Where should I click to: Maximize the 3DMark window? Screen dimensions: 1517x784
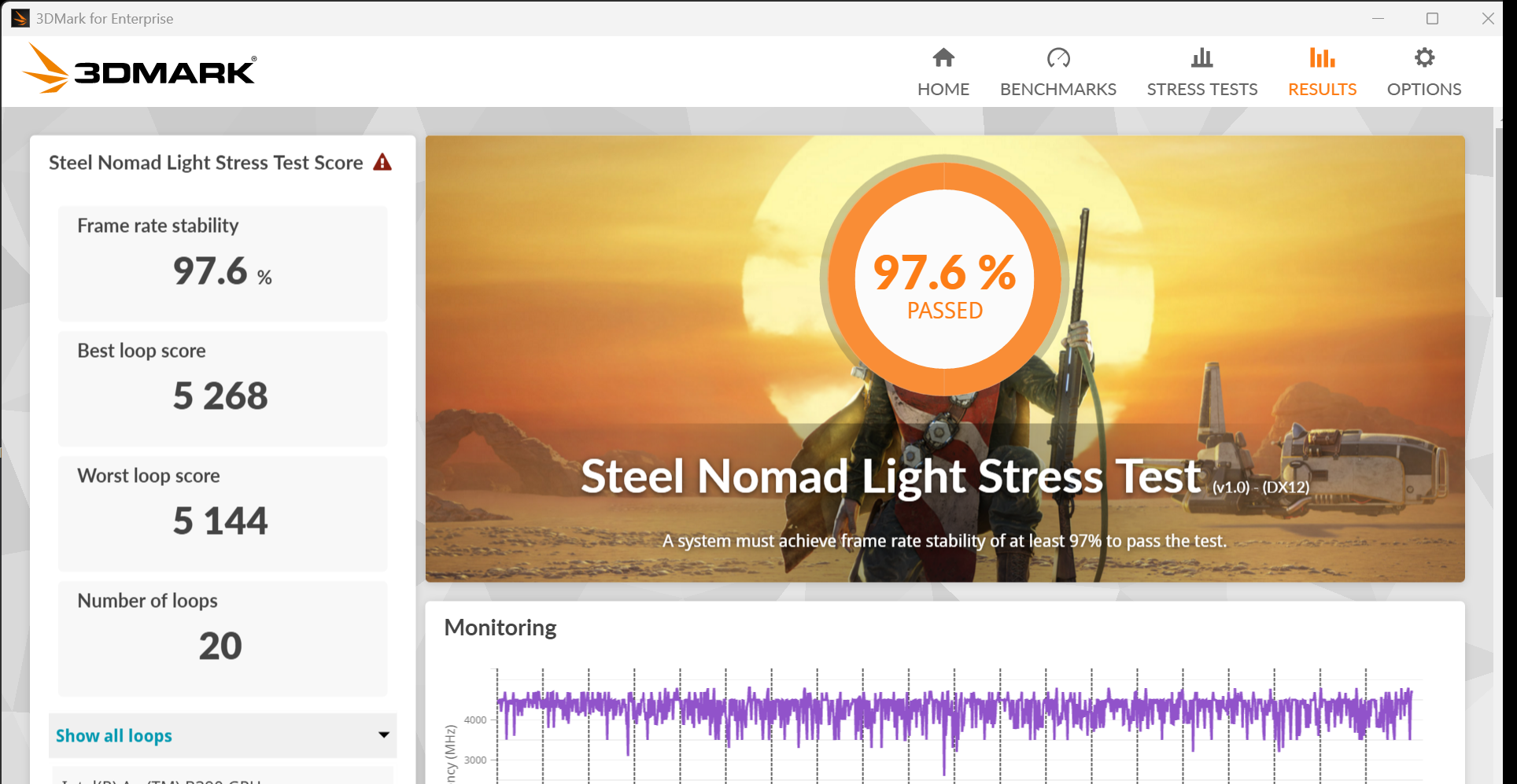1432,18
